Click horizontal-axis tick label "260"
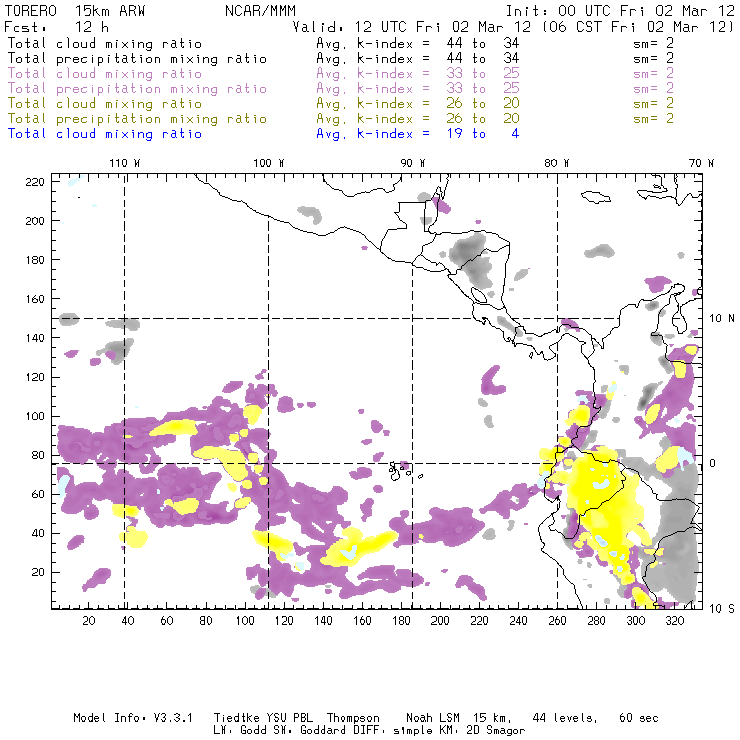 (557, 621)
